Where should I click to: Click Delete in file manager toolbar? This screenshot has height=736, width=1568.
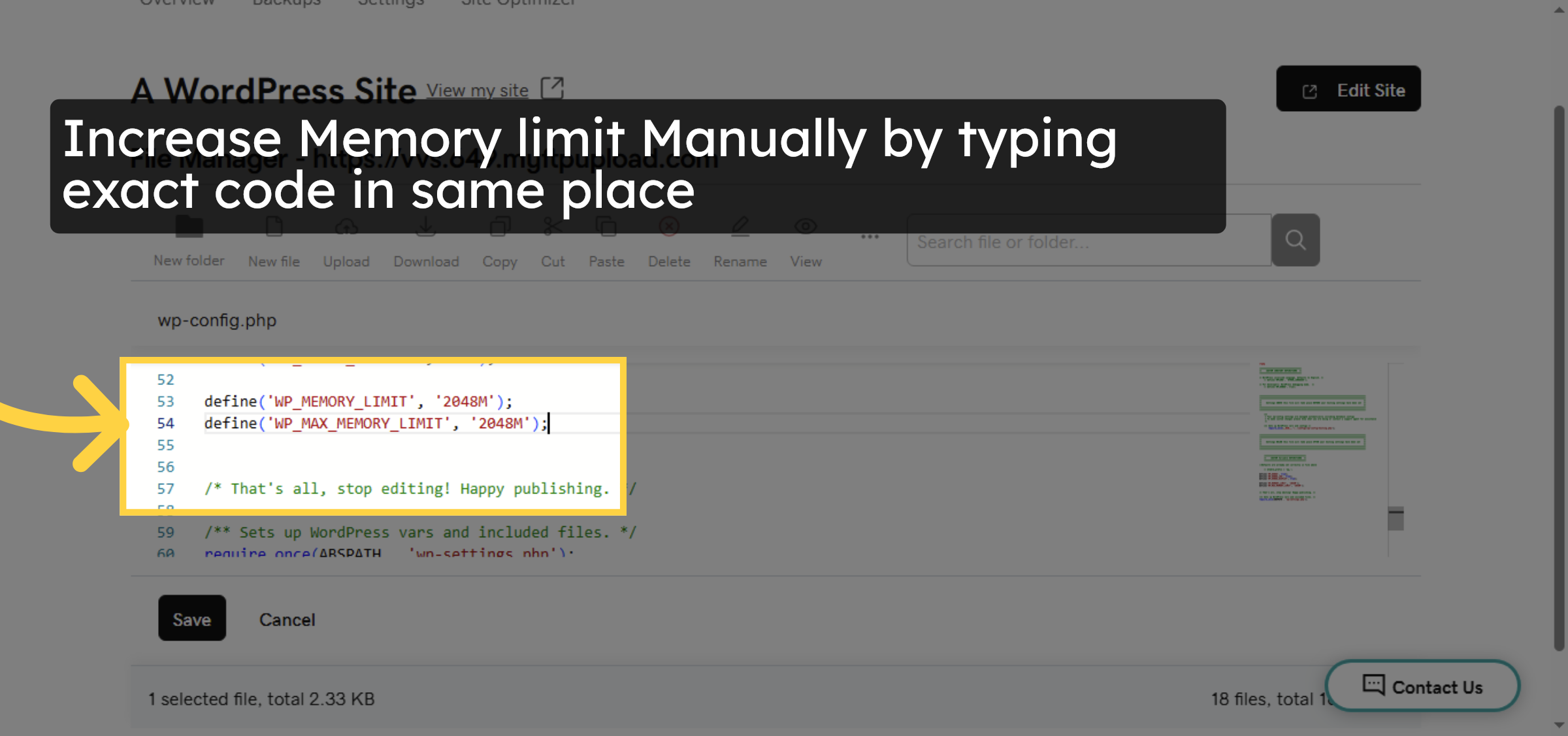669,261
